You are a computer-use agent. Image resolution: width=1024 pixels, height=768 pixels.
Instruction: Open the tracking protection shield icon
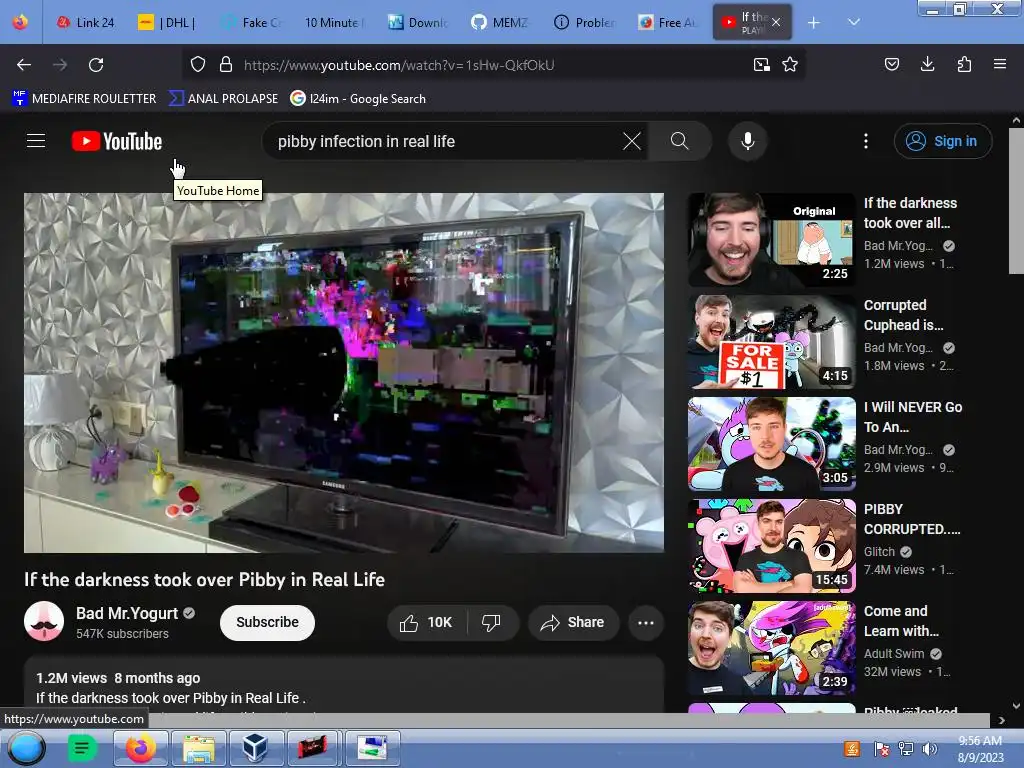tap(198, 65)
